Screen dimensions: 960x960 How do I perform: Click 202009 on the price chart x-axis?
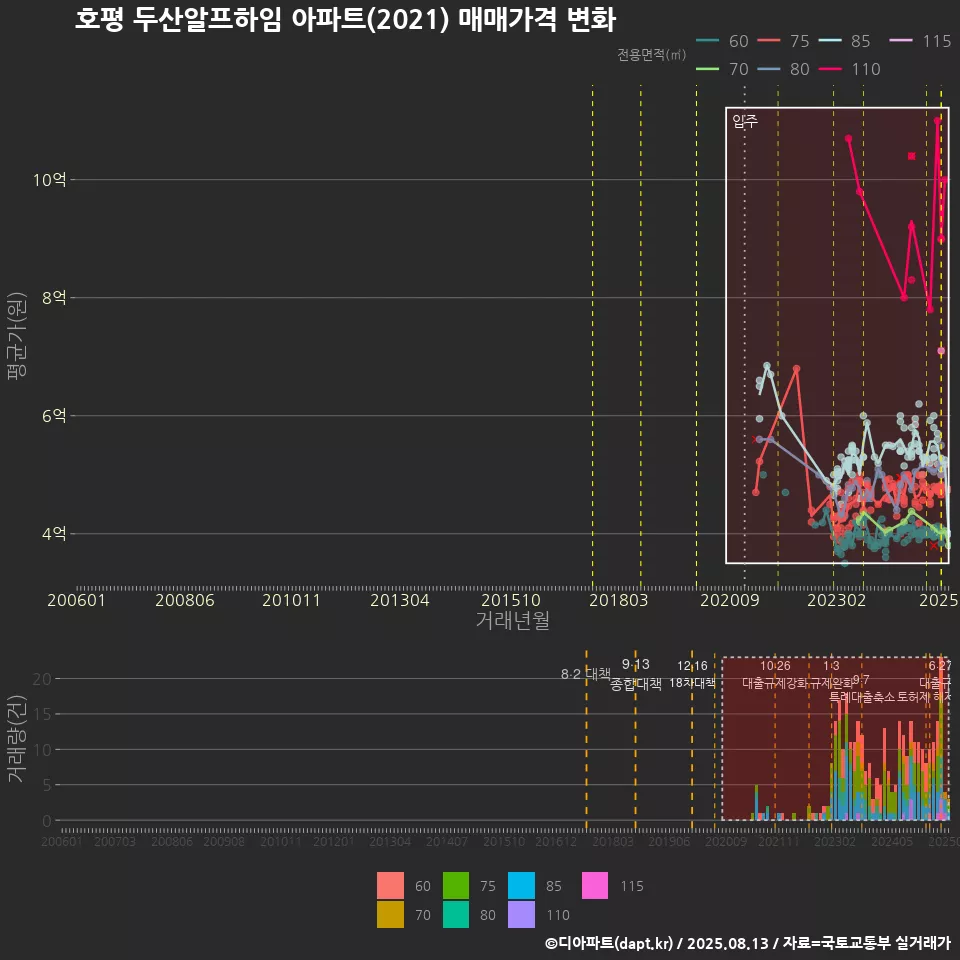tap(730, 600)
